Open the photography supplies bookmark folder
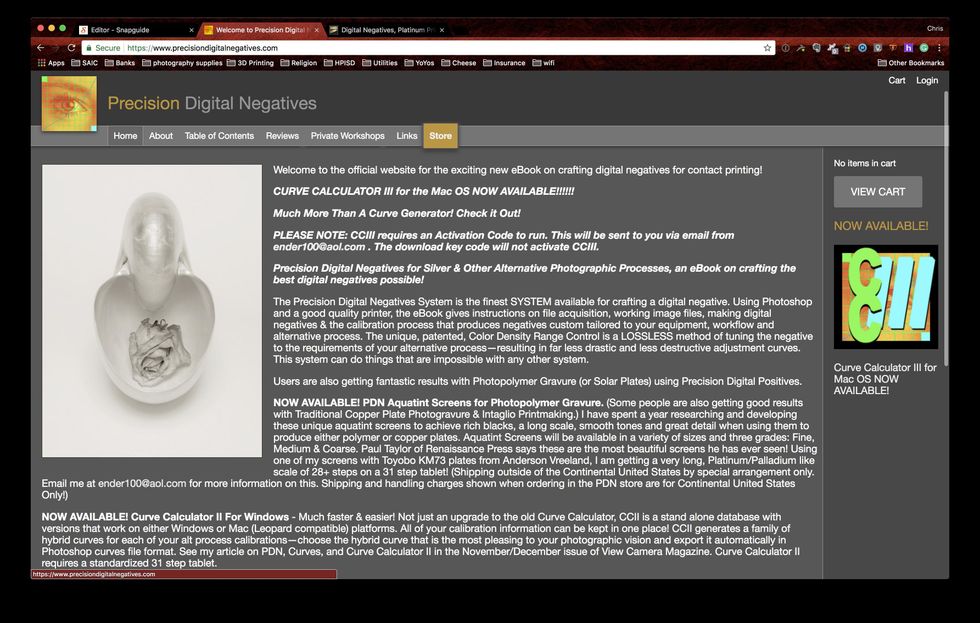980x623 pixels. (x=182, y=63)
